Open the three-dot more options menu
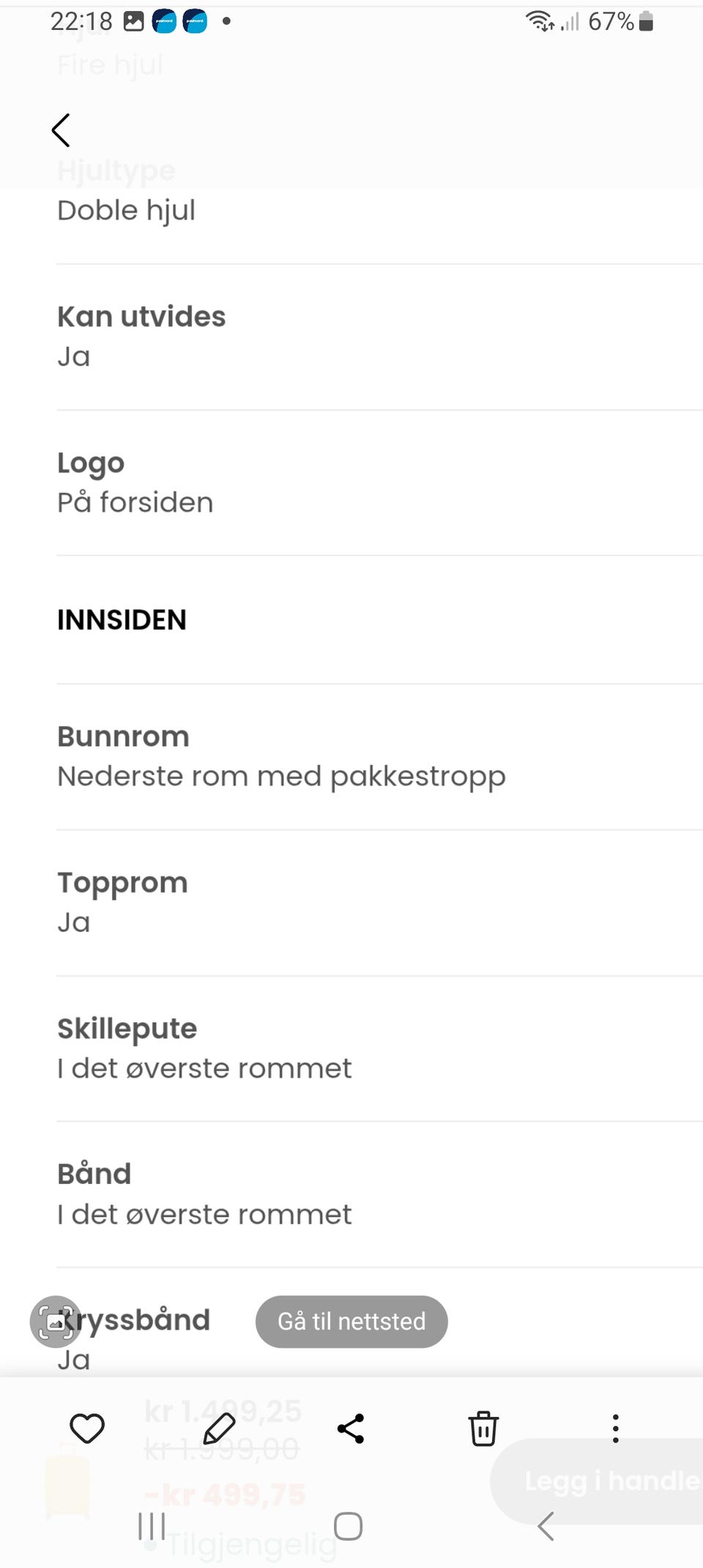 pyautogui.click(x=615, y=1428)
